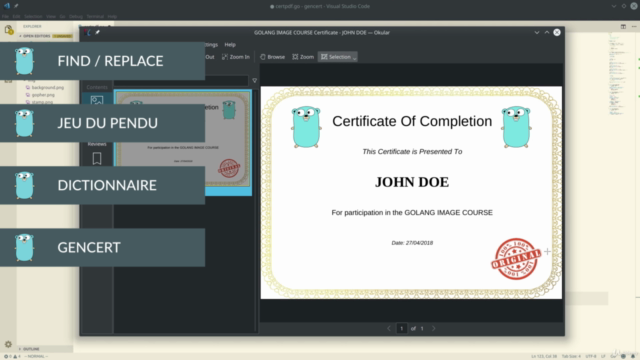
Task: Click the Zoom Out button in Okular toolbar
Action: pos(210,57)
